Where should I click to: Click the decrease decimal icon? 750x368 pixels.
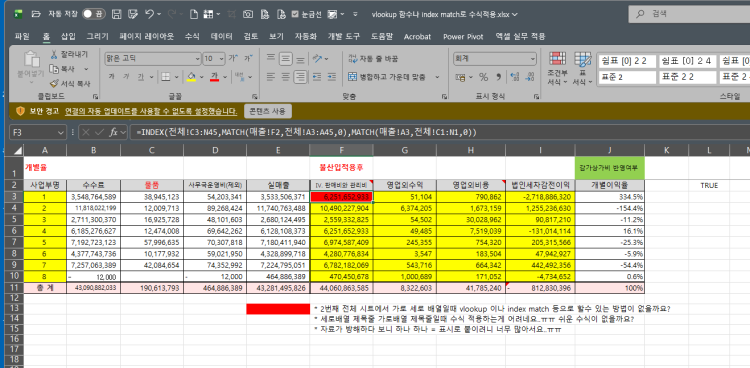pyautogui.click(x=529, y=77)
